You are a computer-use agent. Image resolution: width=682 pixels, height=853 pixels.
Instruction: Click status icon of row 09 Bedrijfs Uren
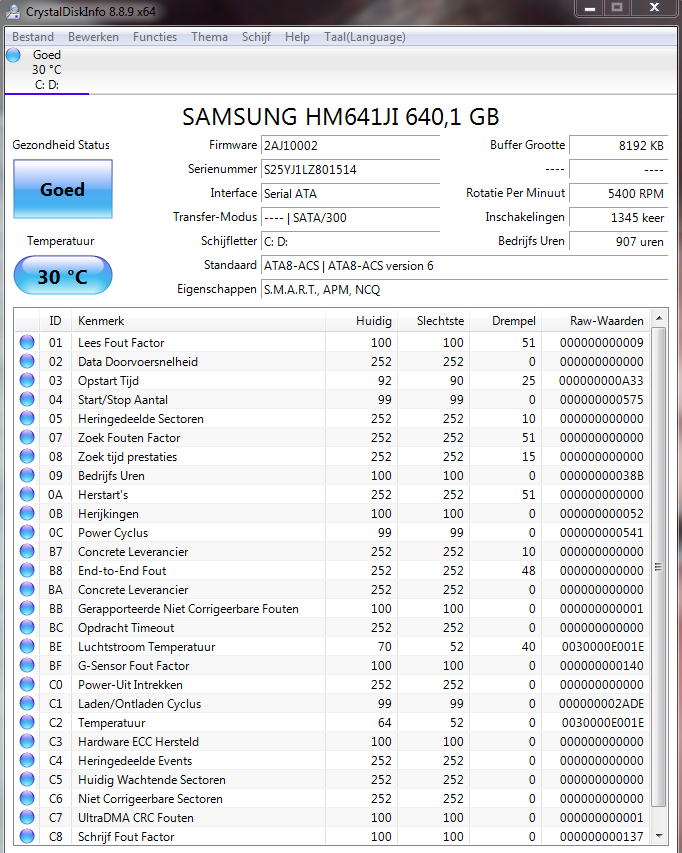pos(27,475)
